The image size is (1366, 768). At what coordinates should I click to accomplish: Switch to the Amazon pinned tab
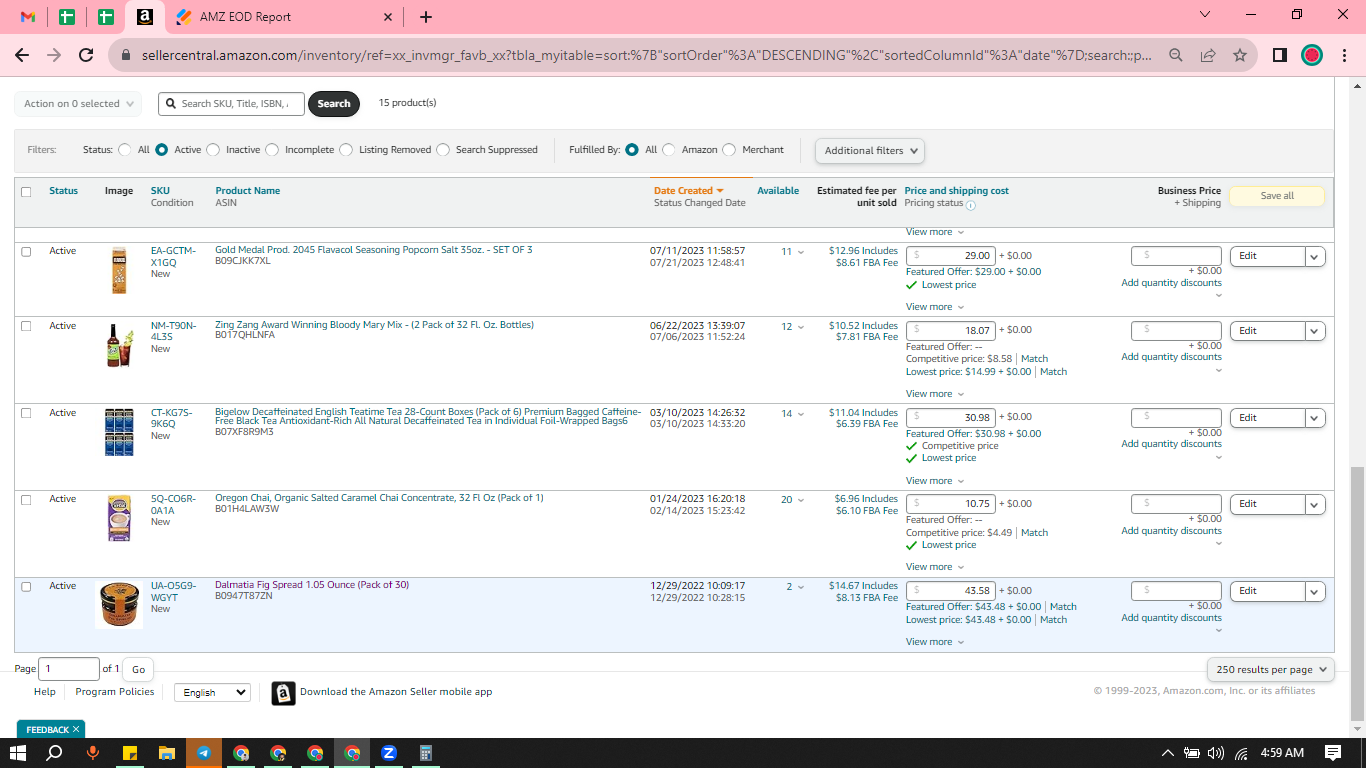(x=144, y=17)
